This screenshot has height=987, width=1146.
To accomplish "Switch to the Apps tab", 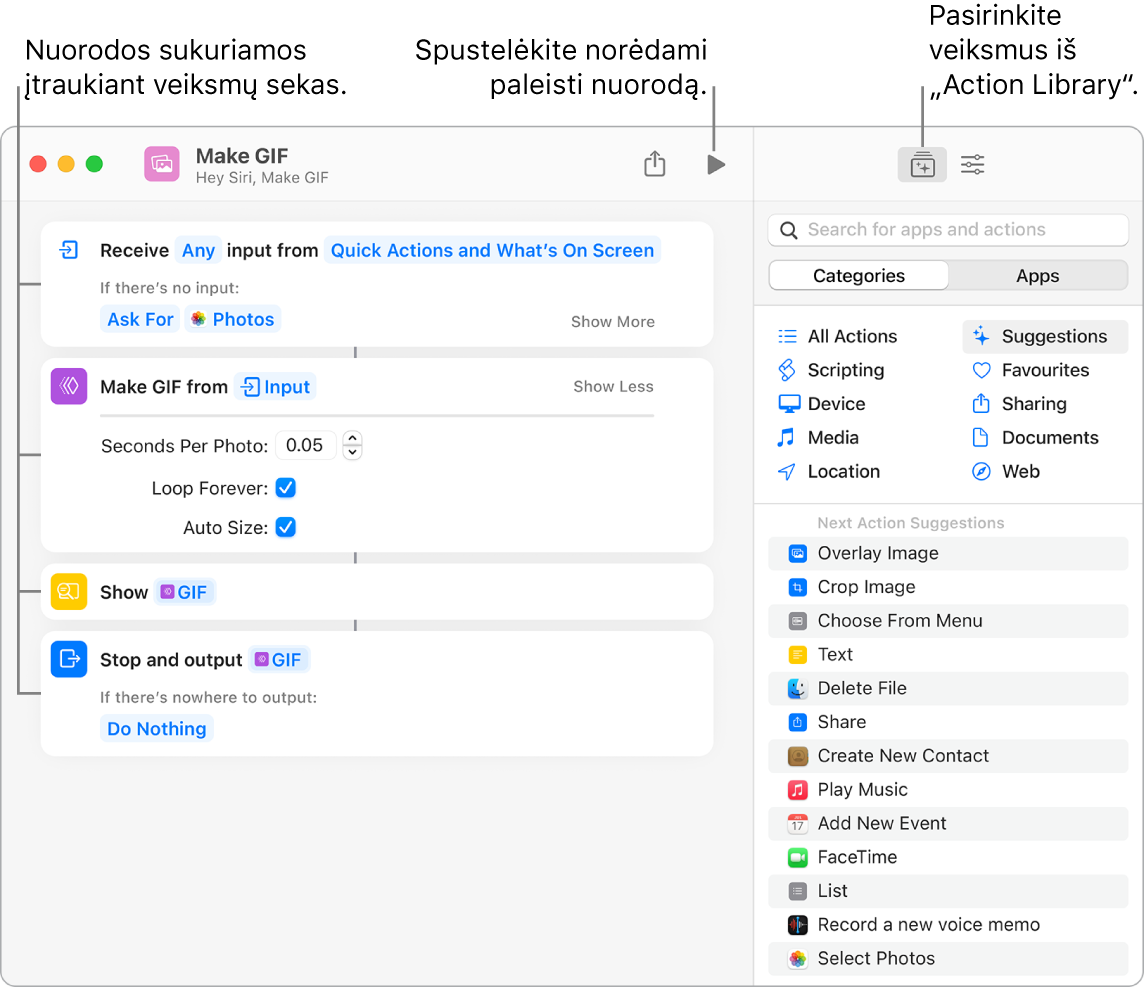I will pos(1037,276).
